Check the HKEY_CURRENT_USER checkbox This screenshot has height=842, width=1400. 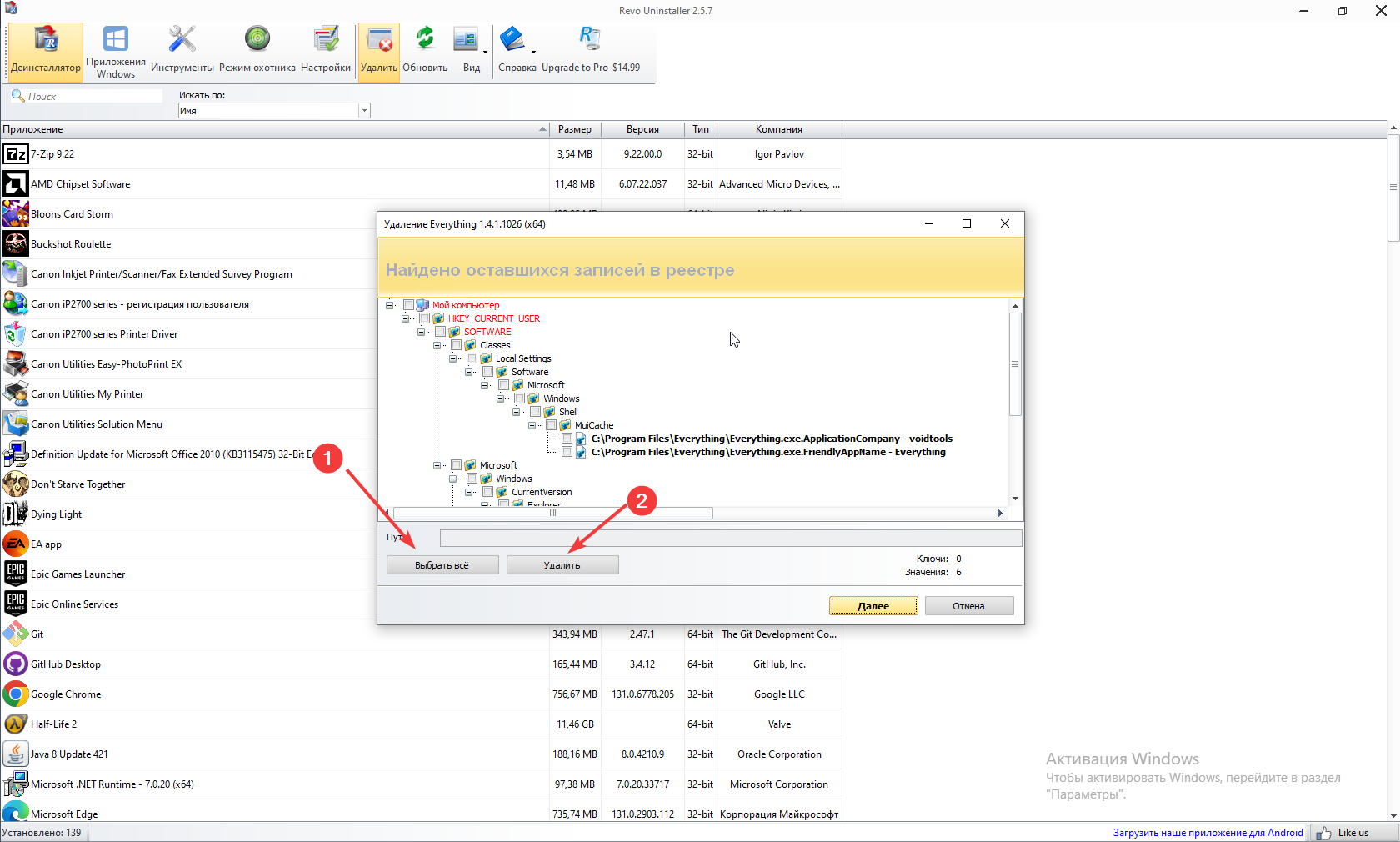pos(424,318)
